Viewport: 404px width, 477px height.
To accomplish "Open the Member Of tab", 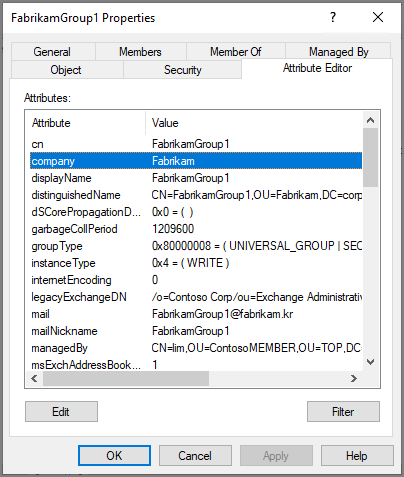I will pyautogui.click(x=235, y=52).
